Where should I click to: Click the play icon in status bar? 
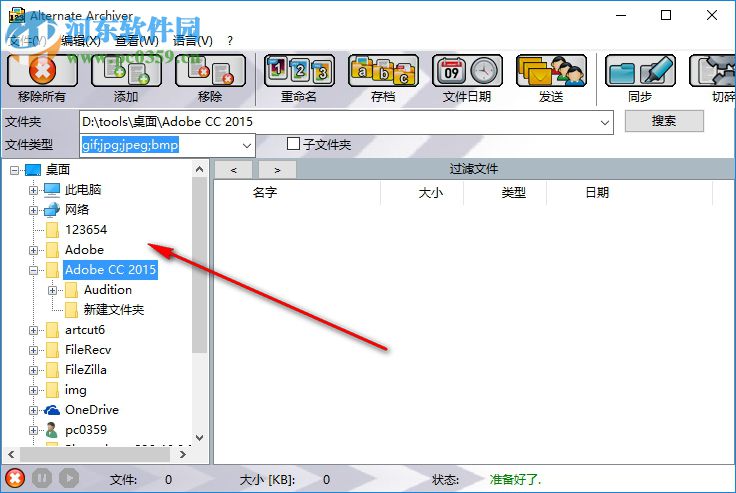tap(69, 478)
